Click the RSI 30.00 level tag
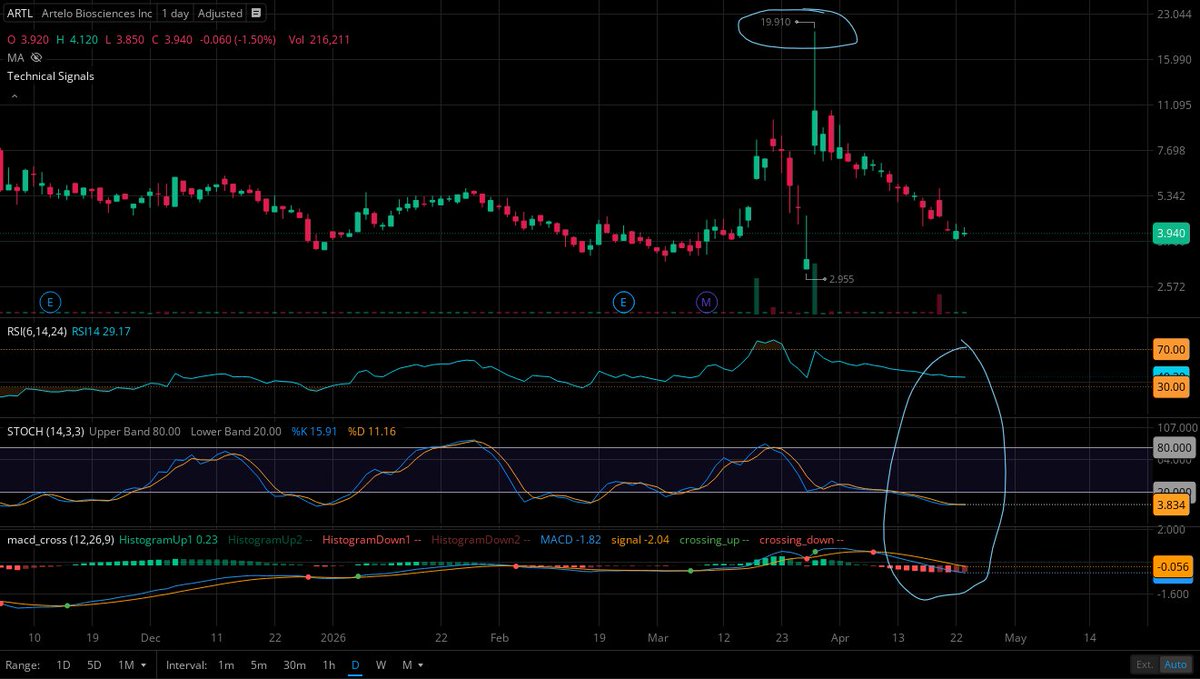This screenshot has width=1200, height=679. (1171, 386)
